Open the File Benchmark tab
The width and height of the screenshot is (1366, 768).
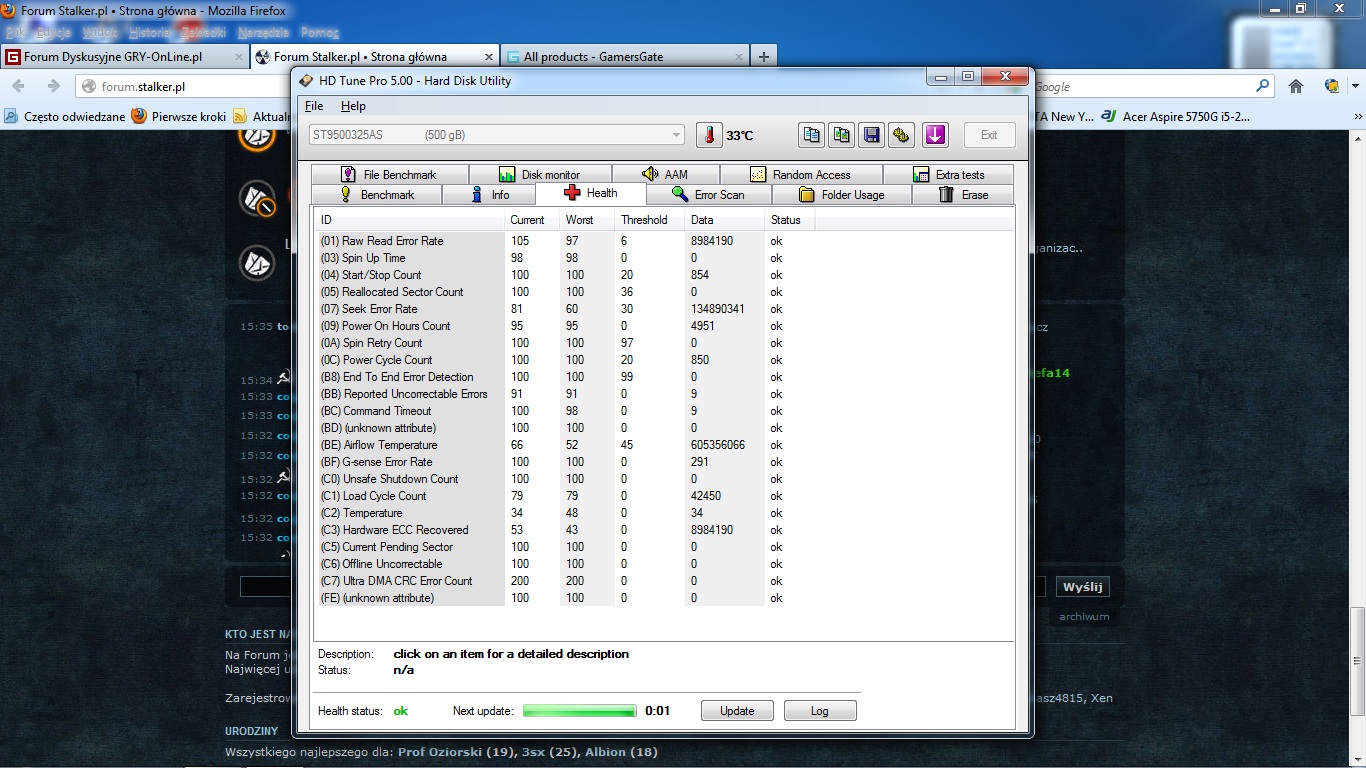point(389,174)
